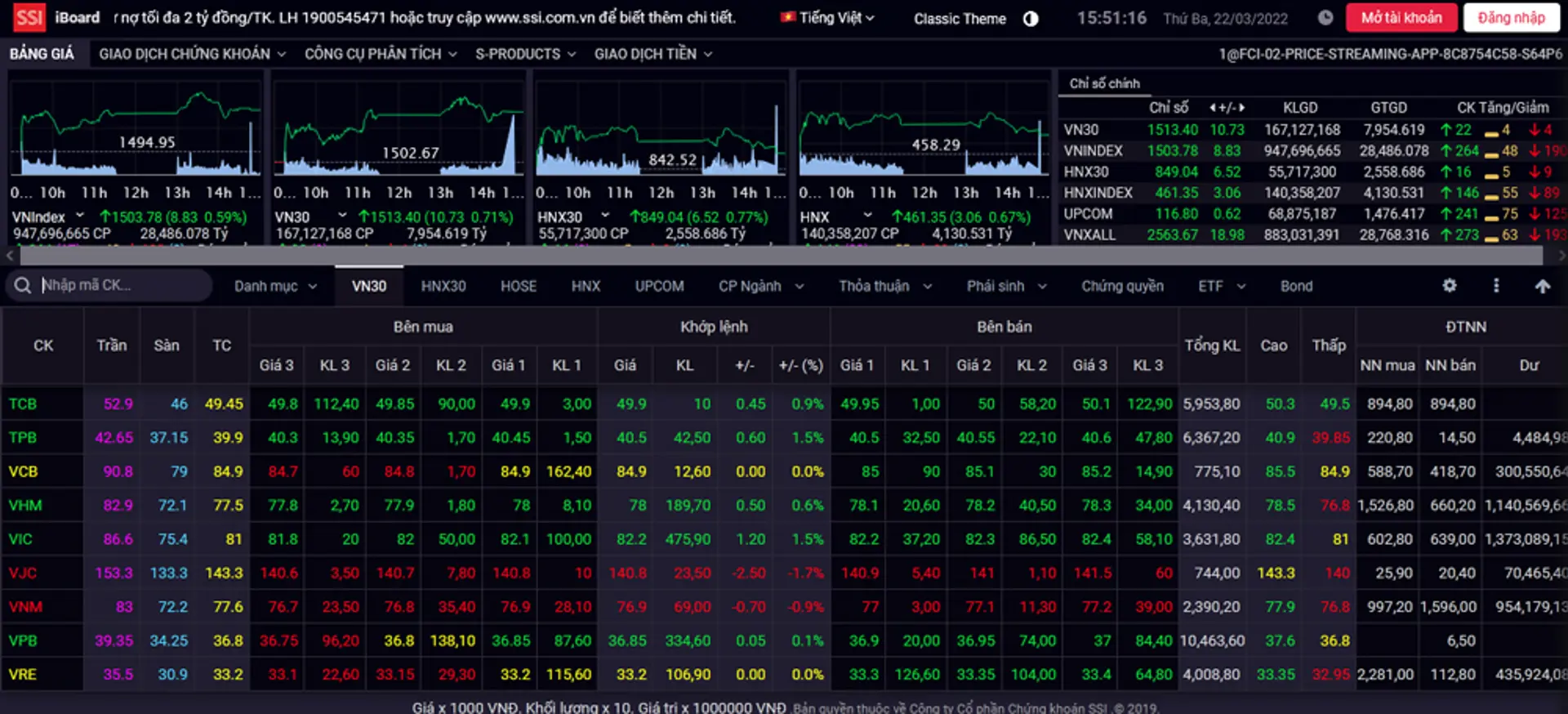This screenshot has height=714, width=1568.
Task: Open the VRE stock symbol
Action: (x=23, y=675)
